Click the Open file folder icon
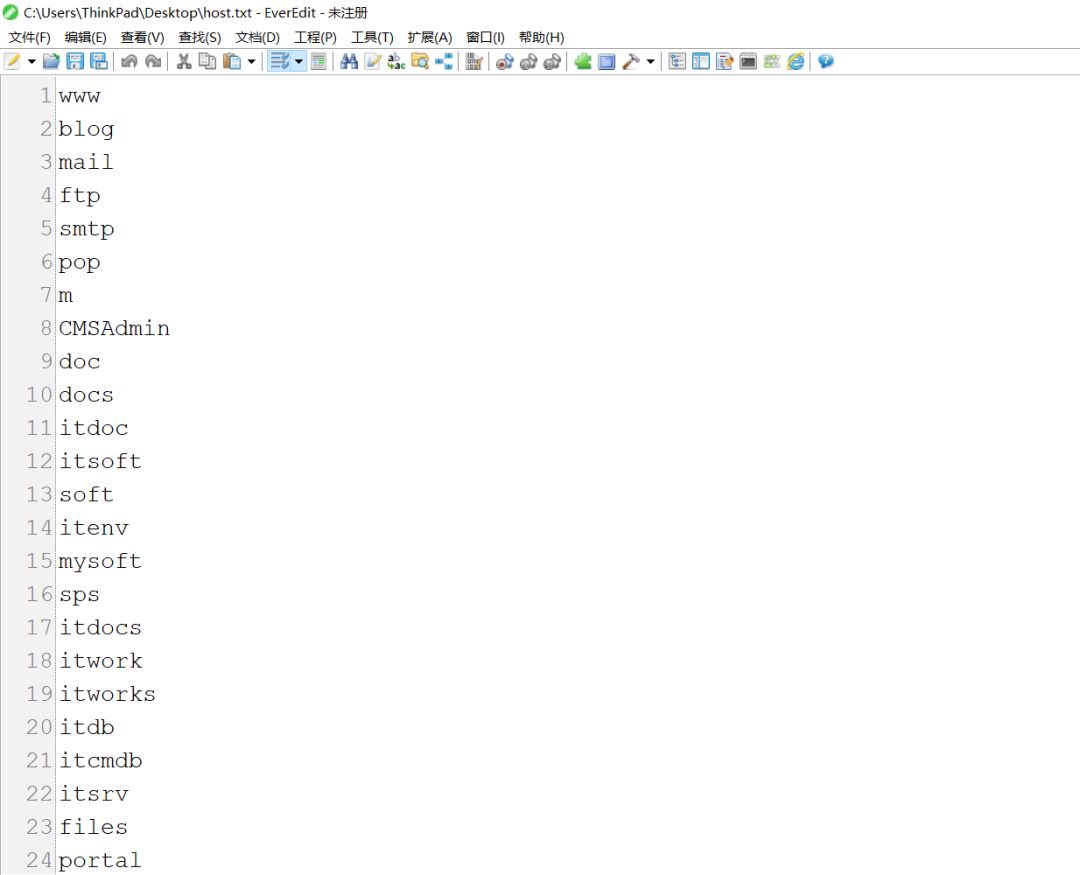 click(51, 61)
